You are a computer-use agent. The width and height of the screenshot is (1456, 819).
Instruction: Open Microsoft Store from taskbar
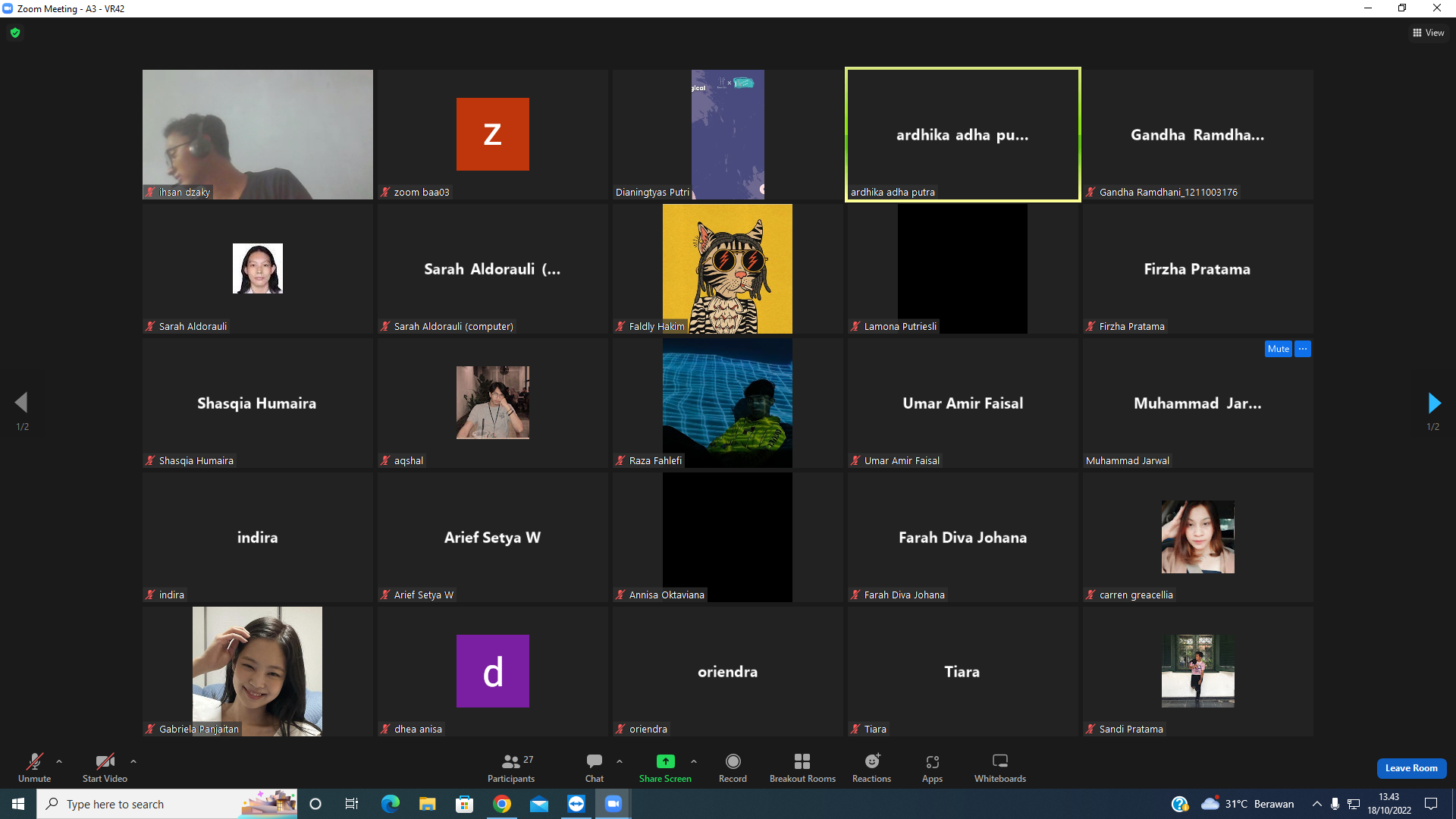click(x=464, y=804)
